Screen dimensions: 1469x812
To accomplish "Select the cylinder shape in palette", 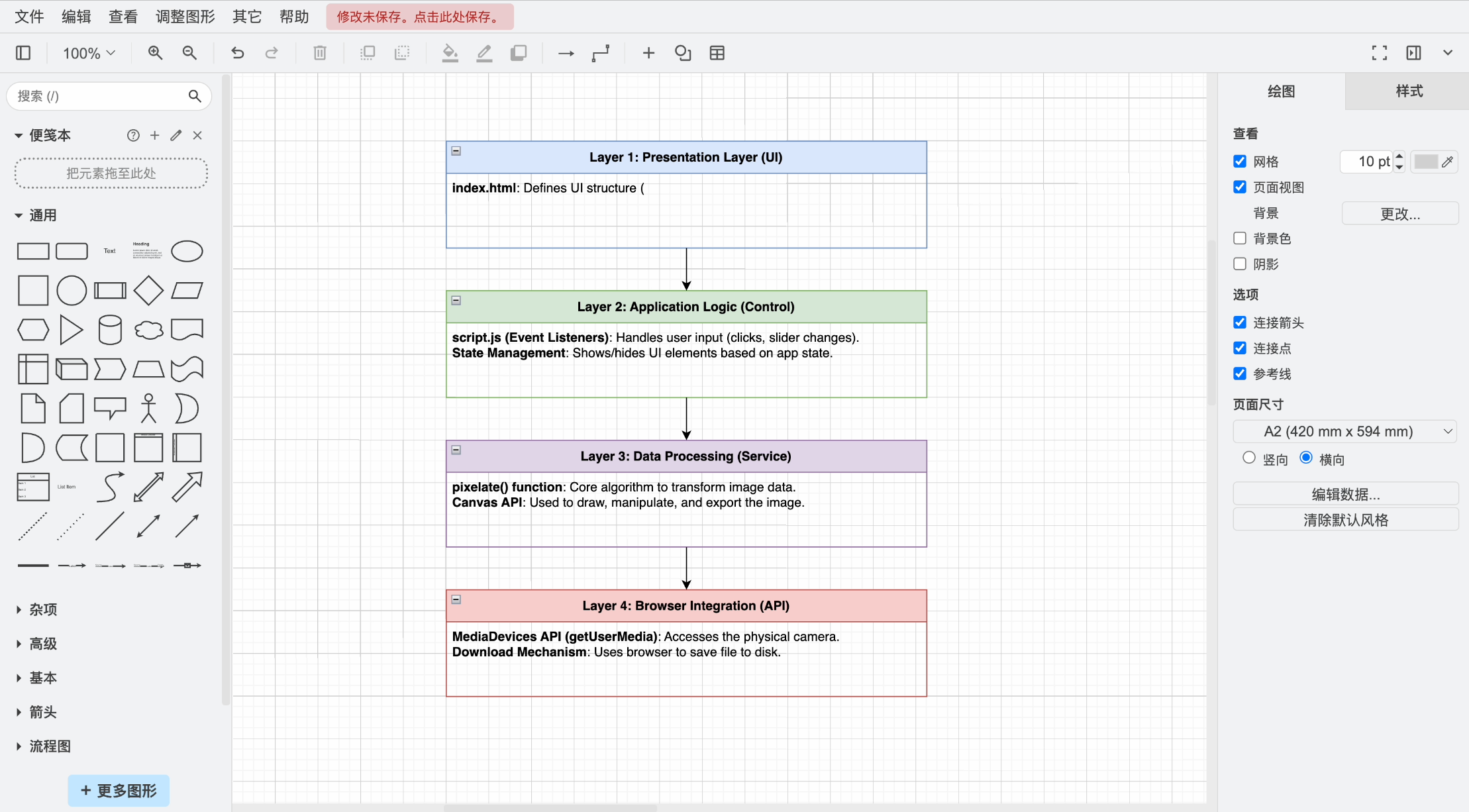I will [x=110, y=329].
